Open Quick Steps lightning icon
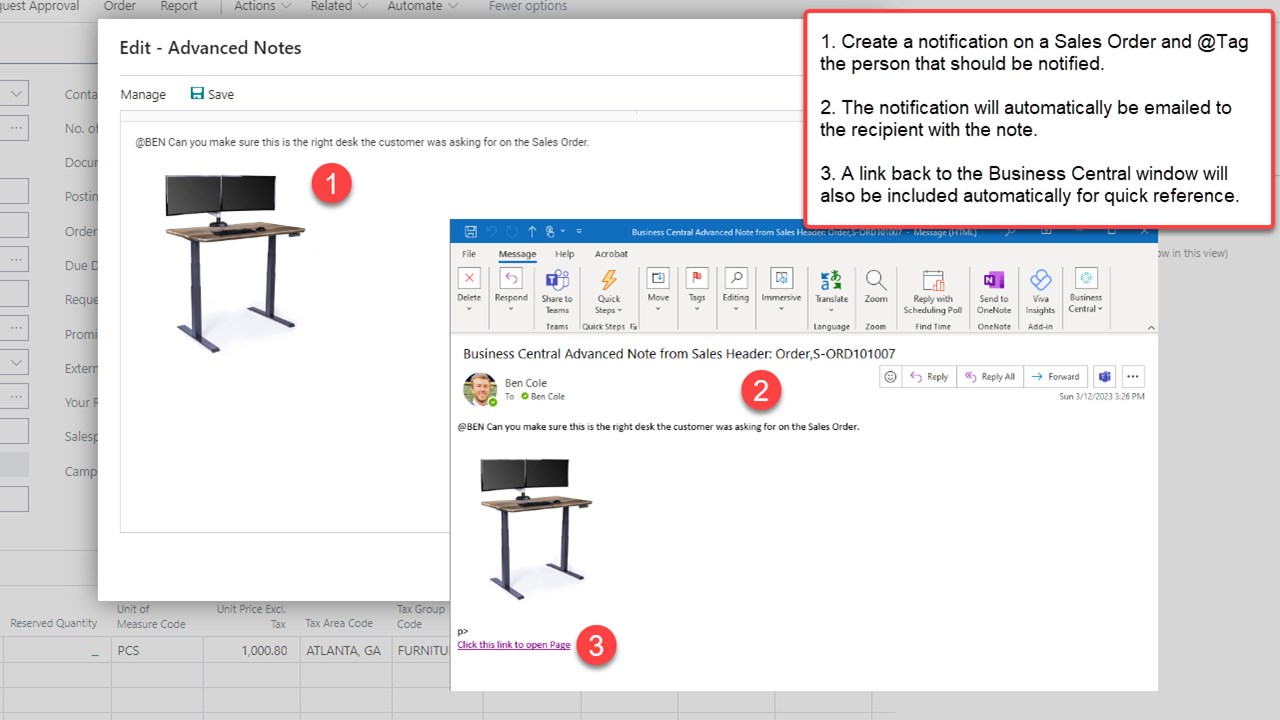The image size is (1280, 720). (x=608, y=279)
